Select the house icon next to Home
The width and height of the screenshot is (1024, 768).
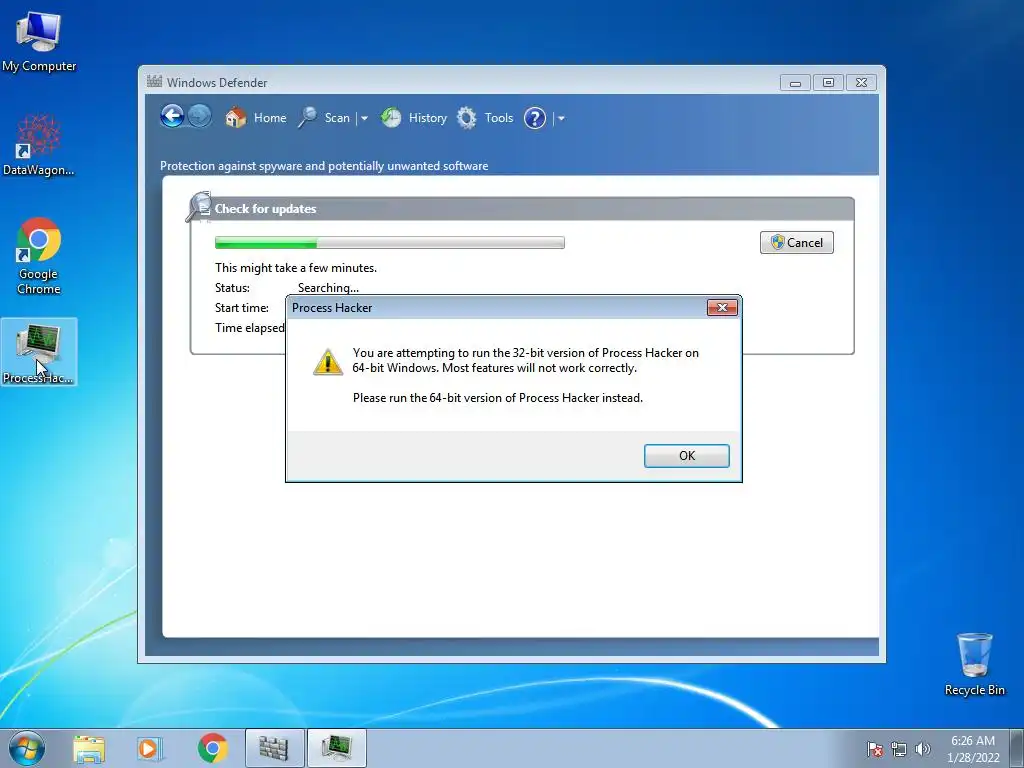(x=236, y=118)
